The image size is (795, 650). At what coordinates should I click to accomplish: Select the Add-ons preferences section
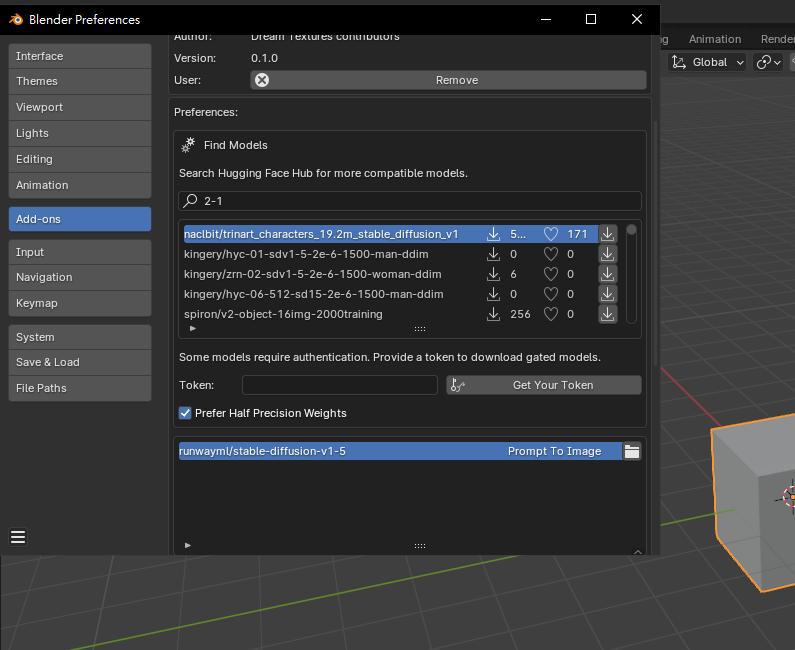(x=80, y=219)
